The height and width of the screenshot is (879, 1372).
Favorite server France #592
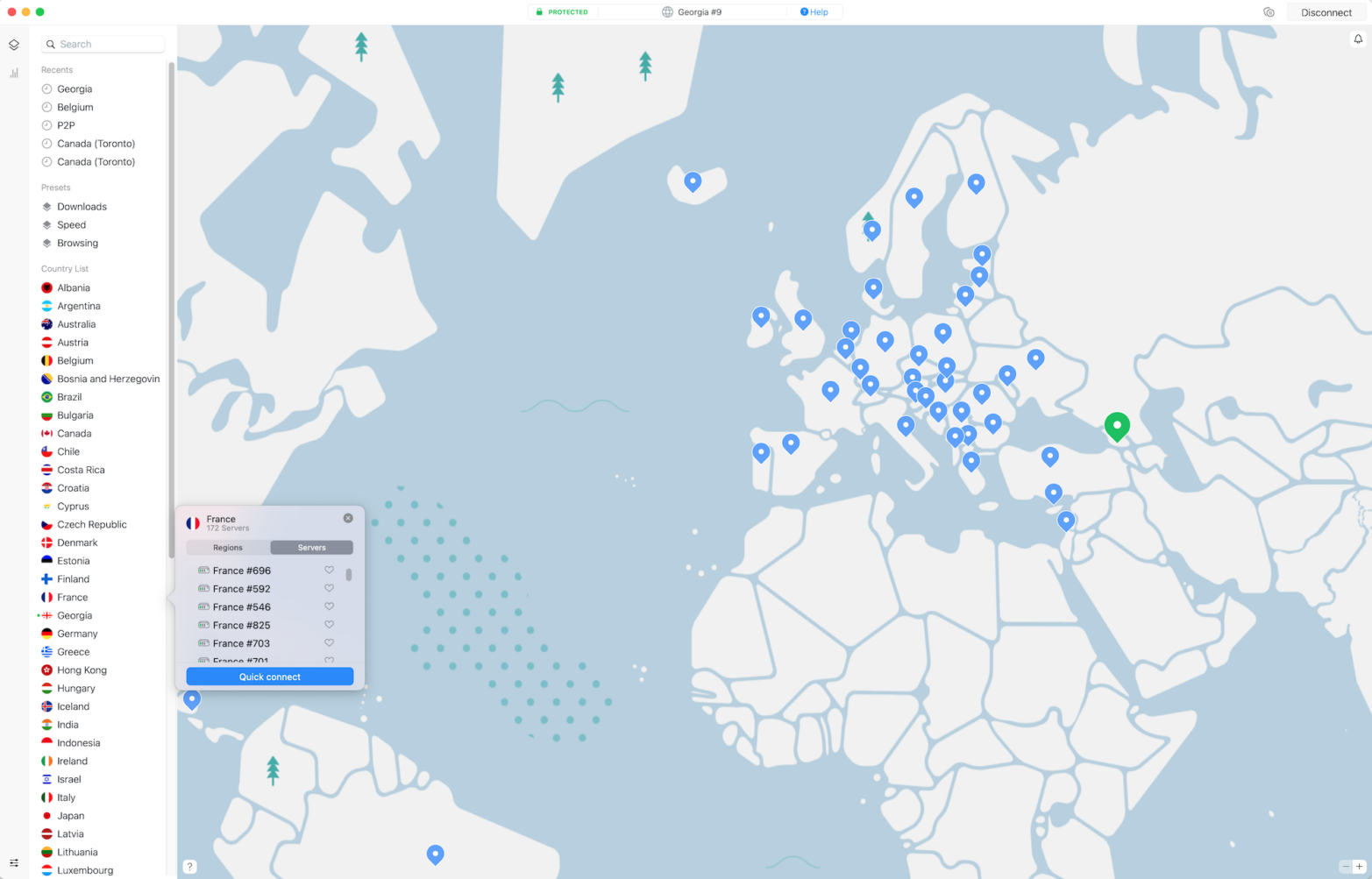pos(329,588)
